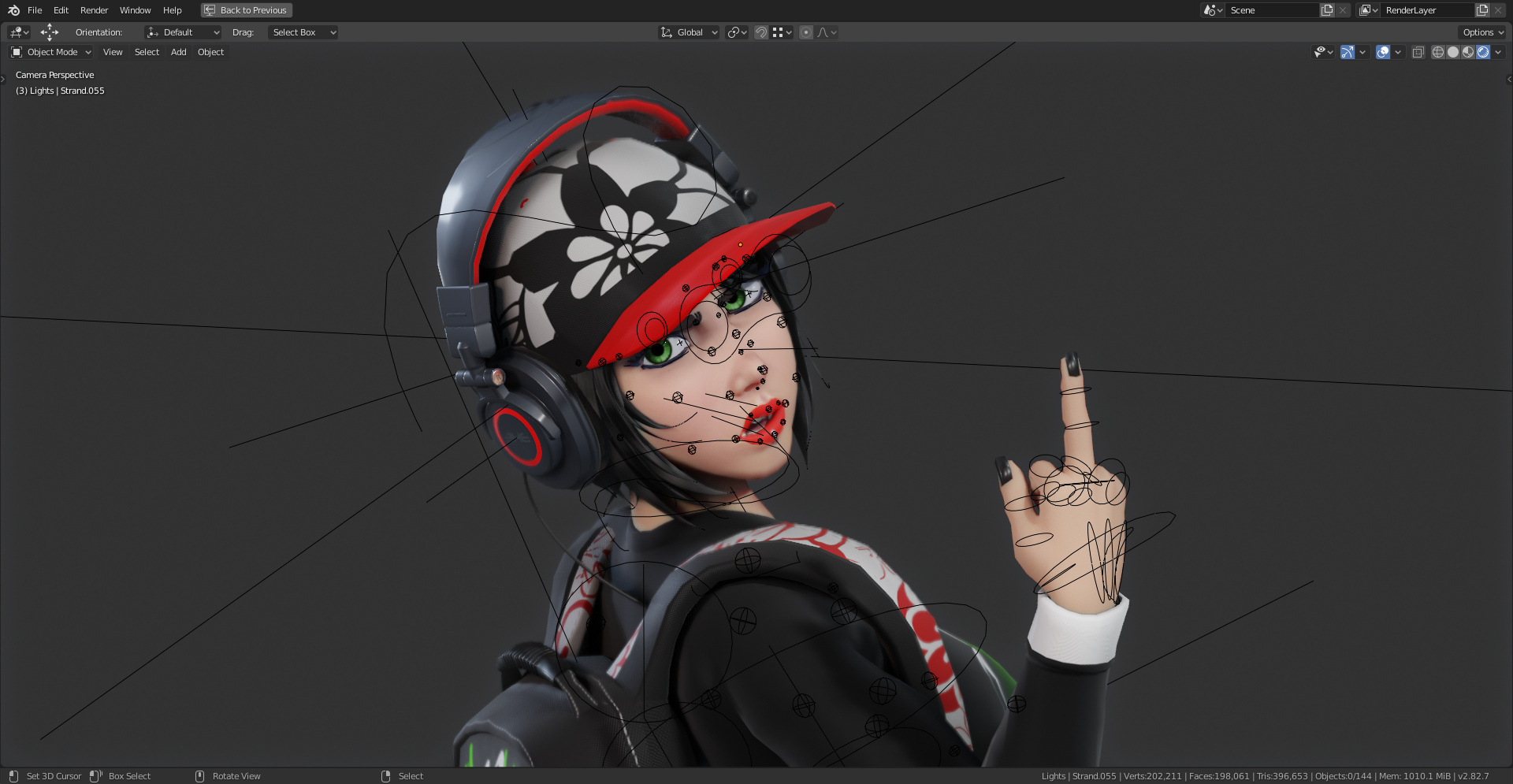Open proportional editing falloff dropdown

tap(827, 32)
